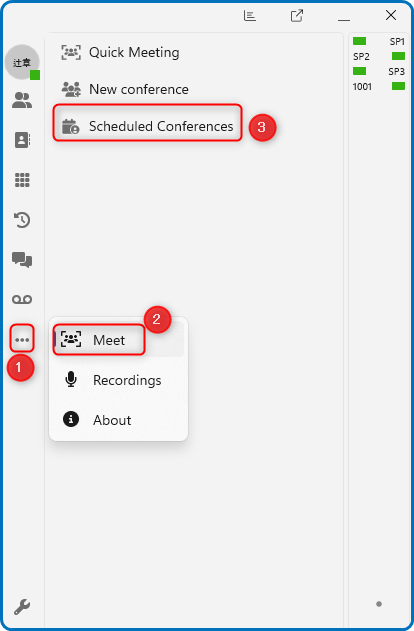Open Scheduled Conferences

coord(147,126)
